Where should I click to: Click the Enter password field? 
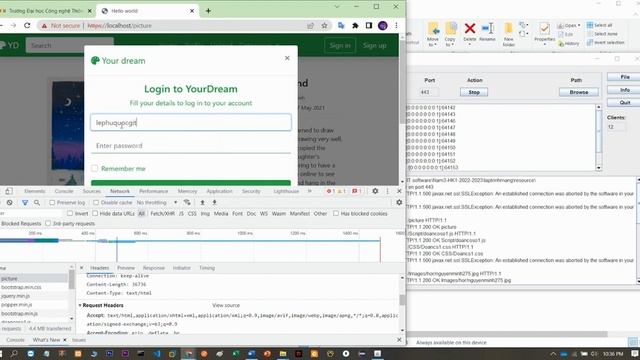click(191, 146)
